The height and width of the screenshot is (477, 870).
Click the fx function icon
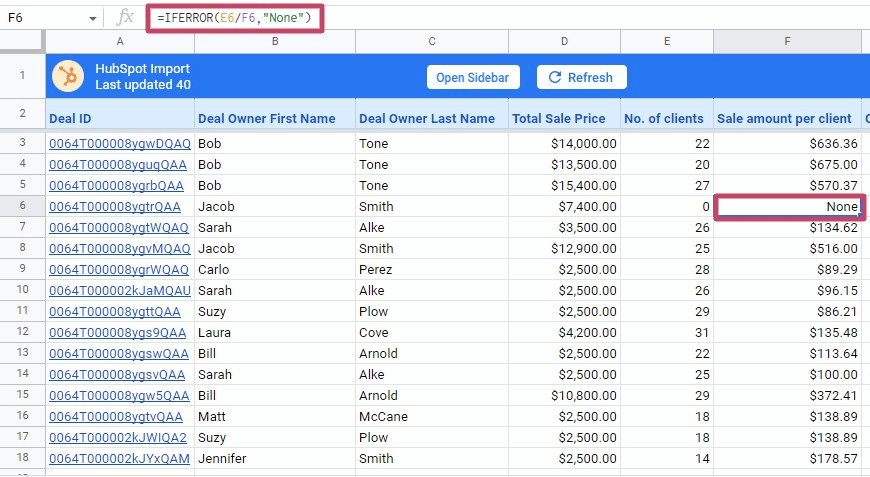pos(125,17)
